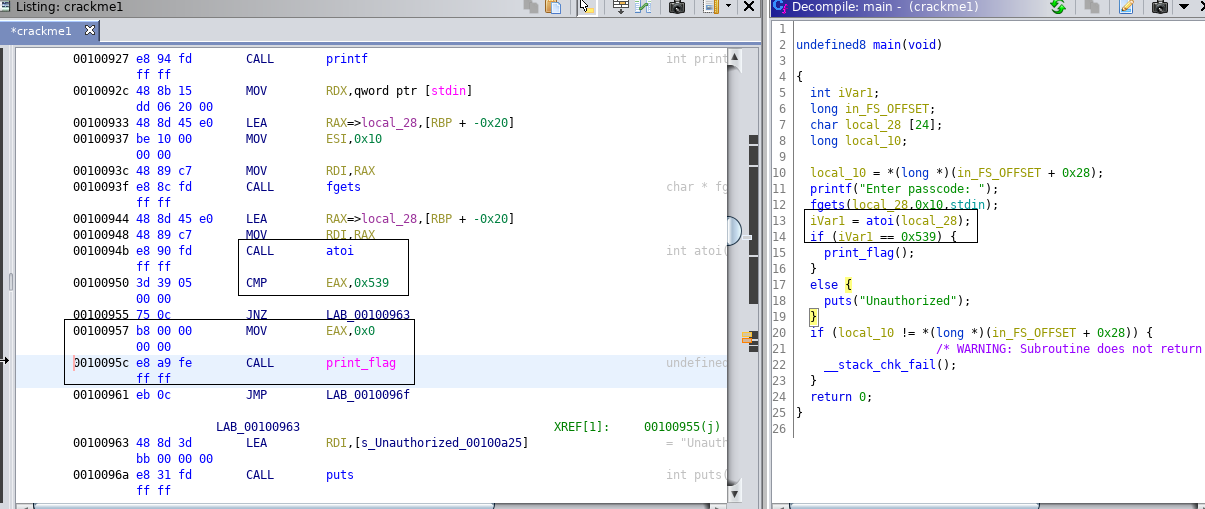Click the Copy icon in Listing toolbar

click(532, 7)
